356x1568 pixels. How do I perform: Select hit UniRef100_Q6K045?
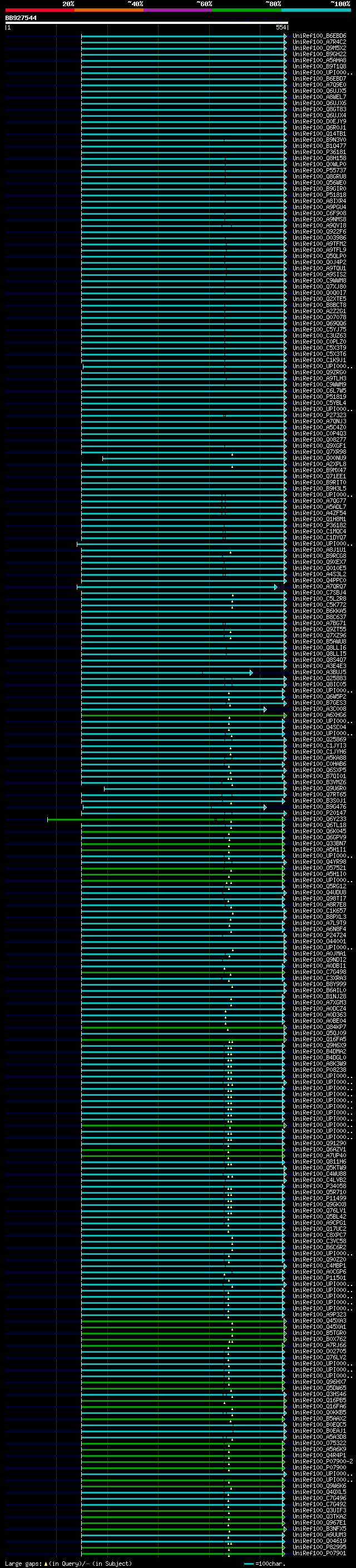[x=319, y=832]
